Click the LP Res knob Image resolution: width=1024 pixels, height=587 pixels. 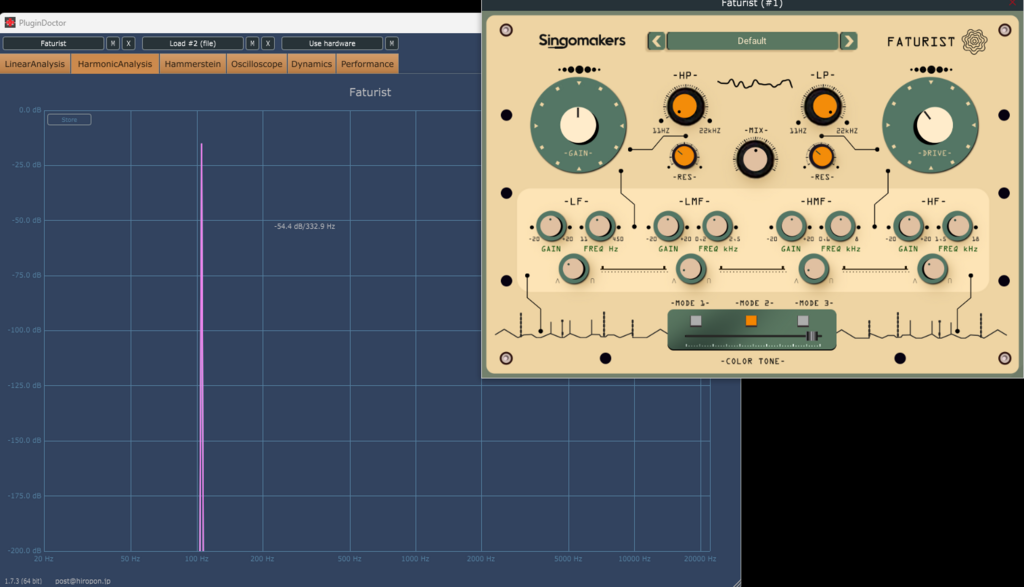click(x=821, y=156)
